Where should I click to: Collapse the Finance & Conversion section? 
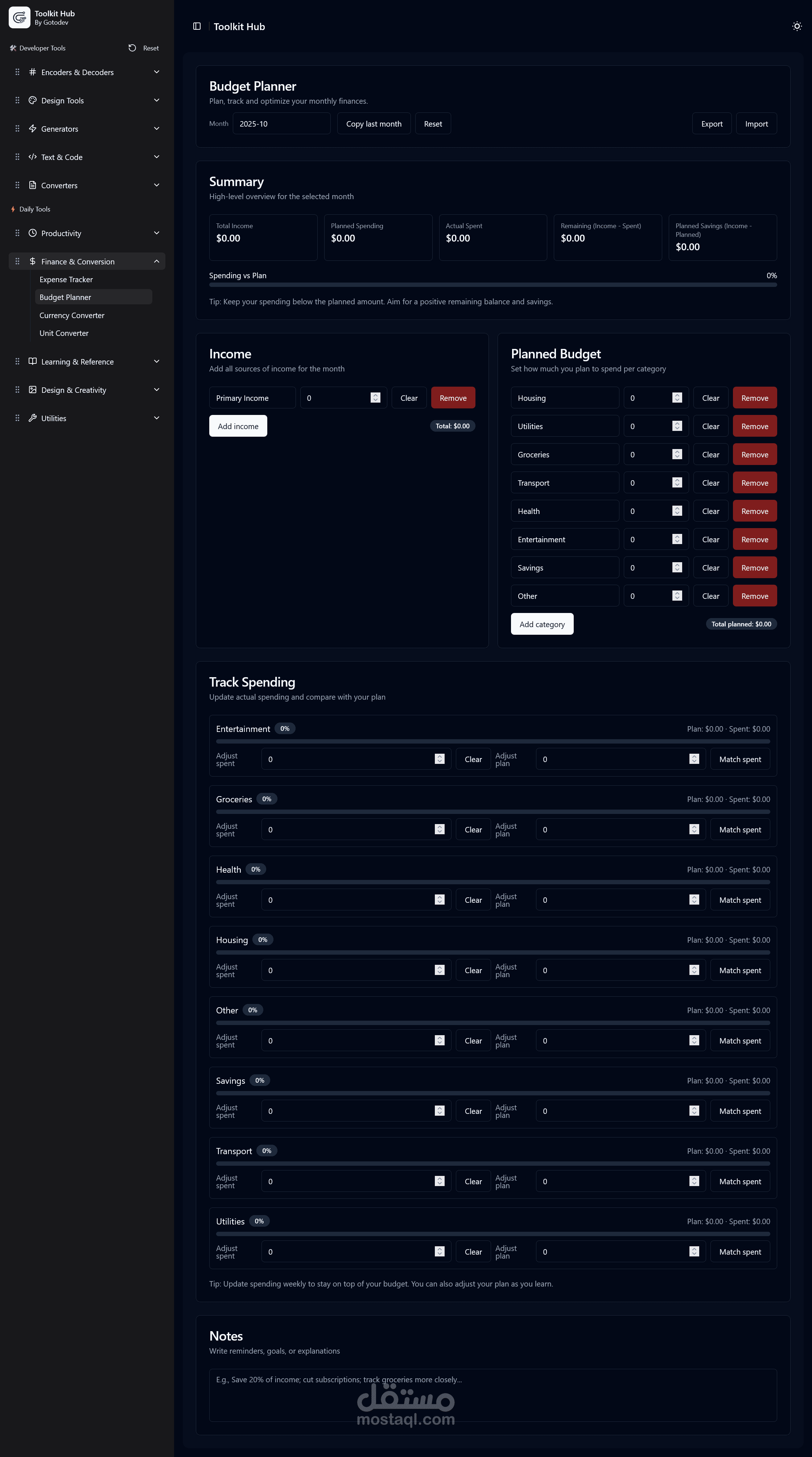pos(157,261)
